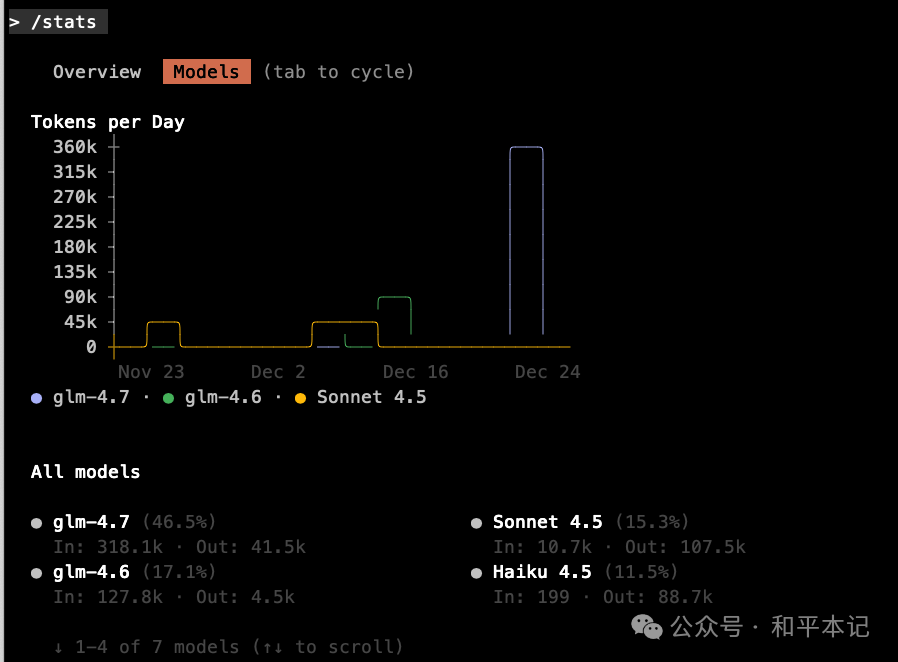
Task: Click the bullet beside Haiku 4.5
Action: 476,573
